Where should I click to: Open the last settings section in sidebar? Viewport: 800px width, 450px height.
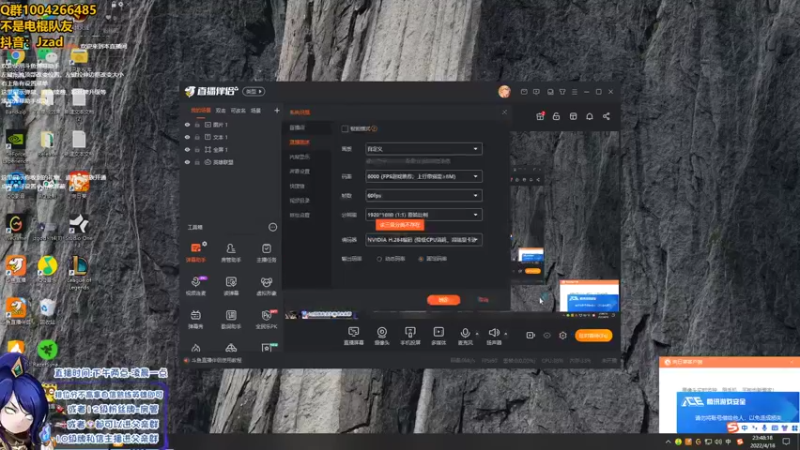click(x=299, y=215)
